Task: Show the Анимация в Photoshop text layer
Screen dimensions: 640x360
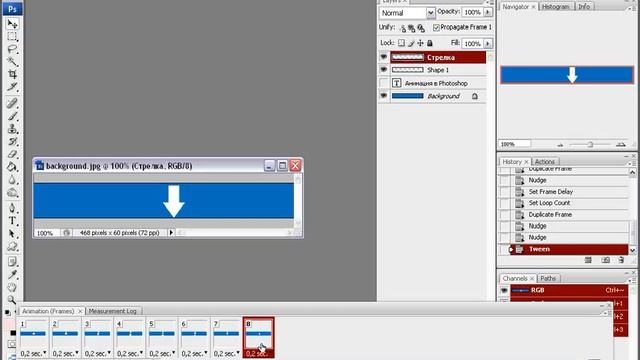Action: [384, 83]
